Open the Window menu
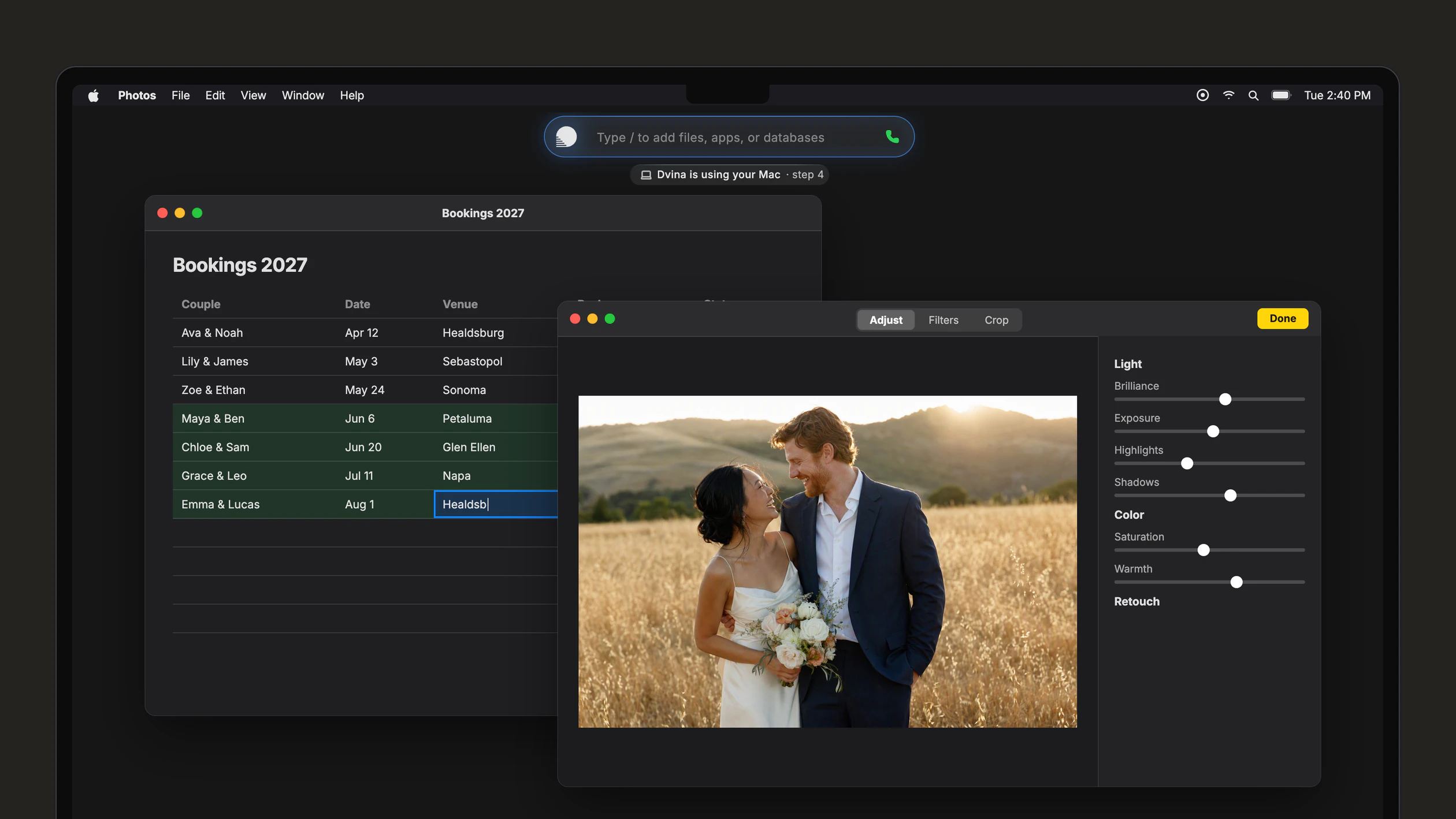The height and width of the screenshot is (819, 1456). [303, 95]
